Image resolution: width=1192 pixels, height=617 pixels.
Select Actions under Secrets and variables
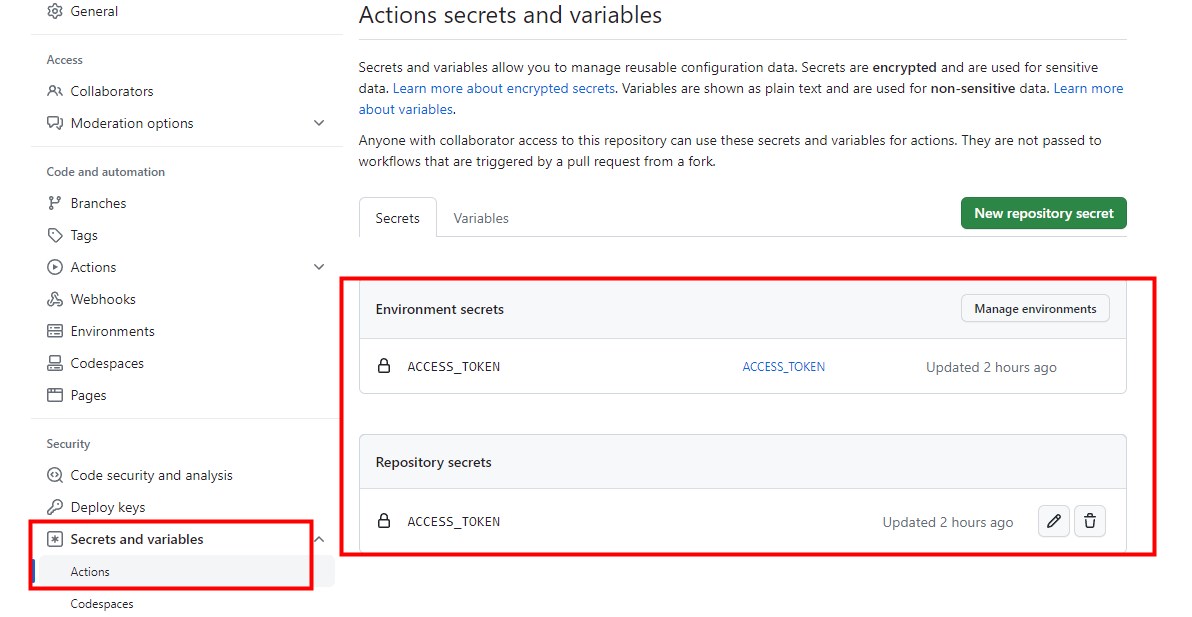click(90, 572)
